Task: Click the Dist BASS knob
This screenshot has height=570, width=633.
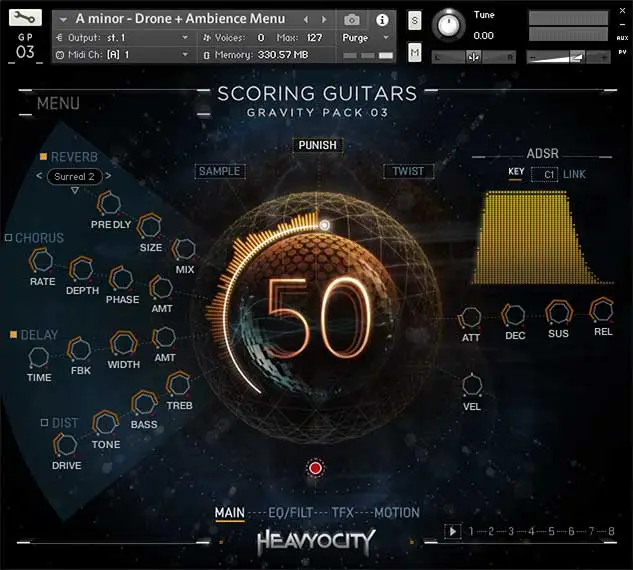Action: [x=144, y=403]
